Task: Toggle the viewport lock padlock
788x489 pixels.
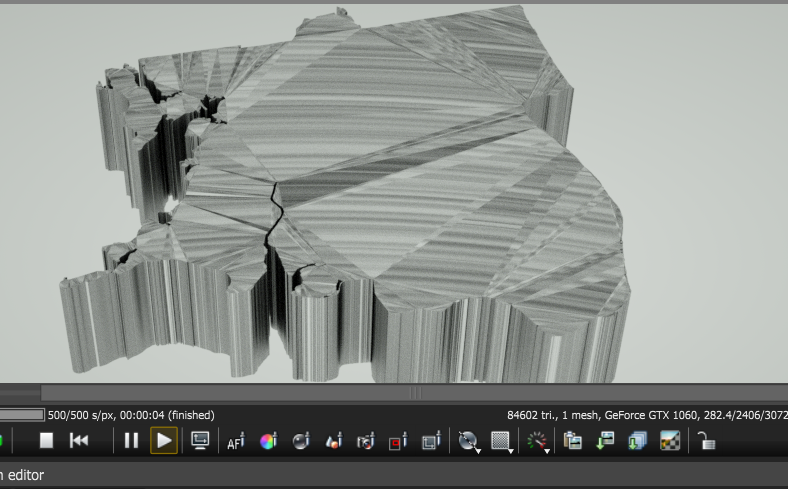Action: point(706,441)
